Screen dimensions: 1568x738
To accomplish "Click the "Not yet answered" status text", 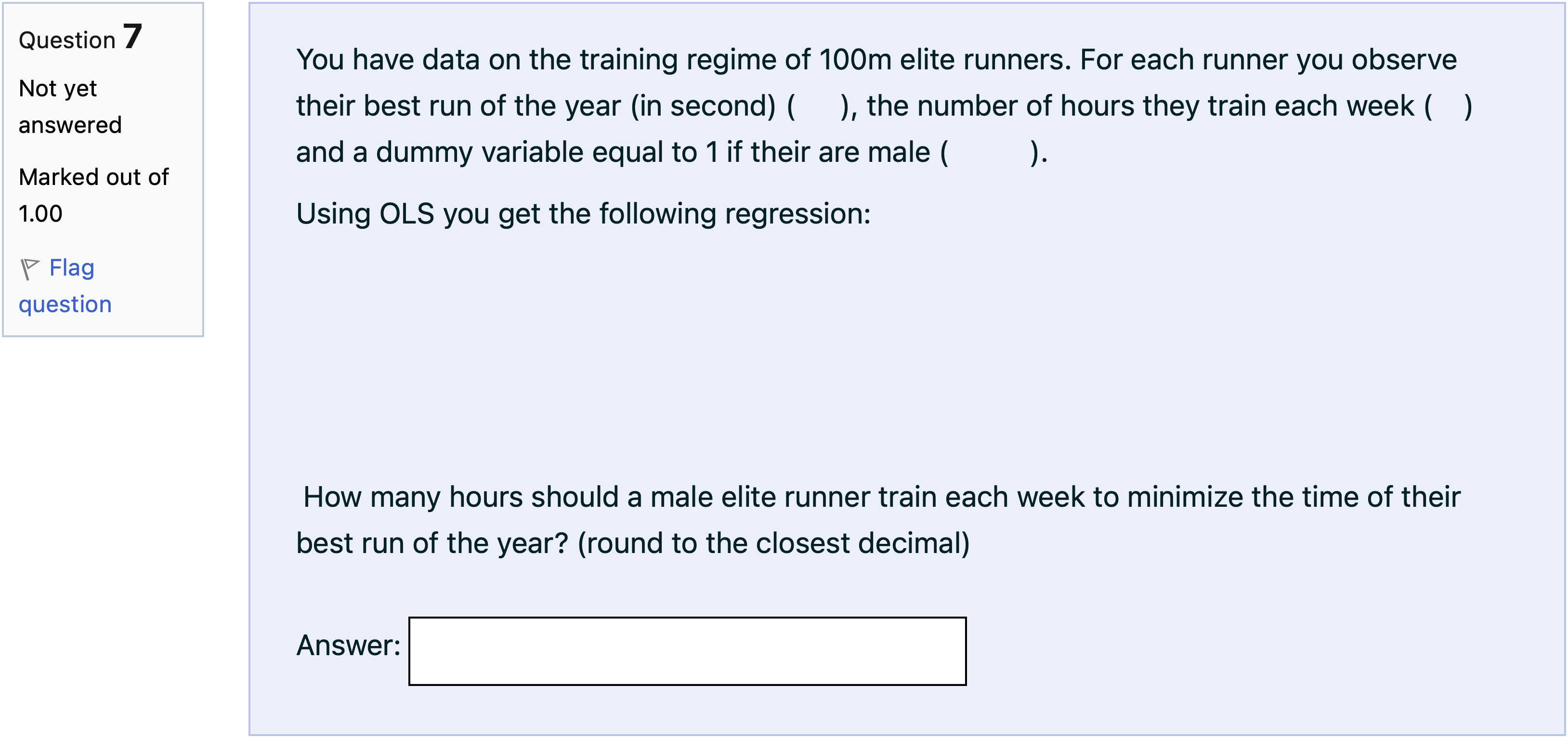I will click(69, 106).
